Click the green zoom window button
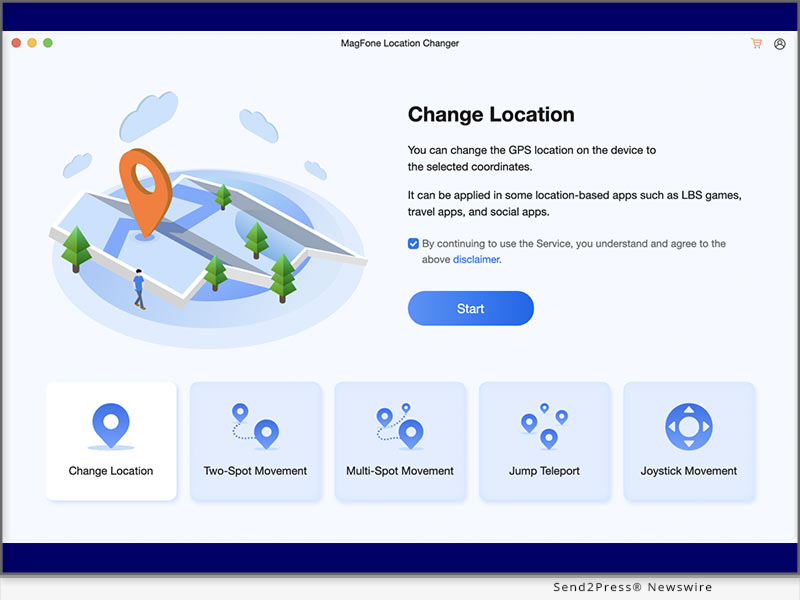This screenshot has height=600, width=800. point(45,44)
